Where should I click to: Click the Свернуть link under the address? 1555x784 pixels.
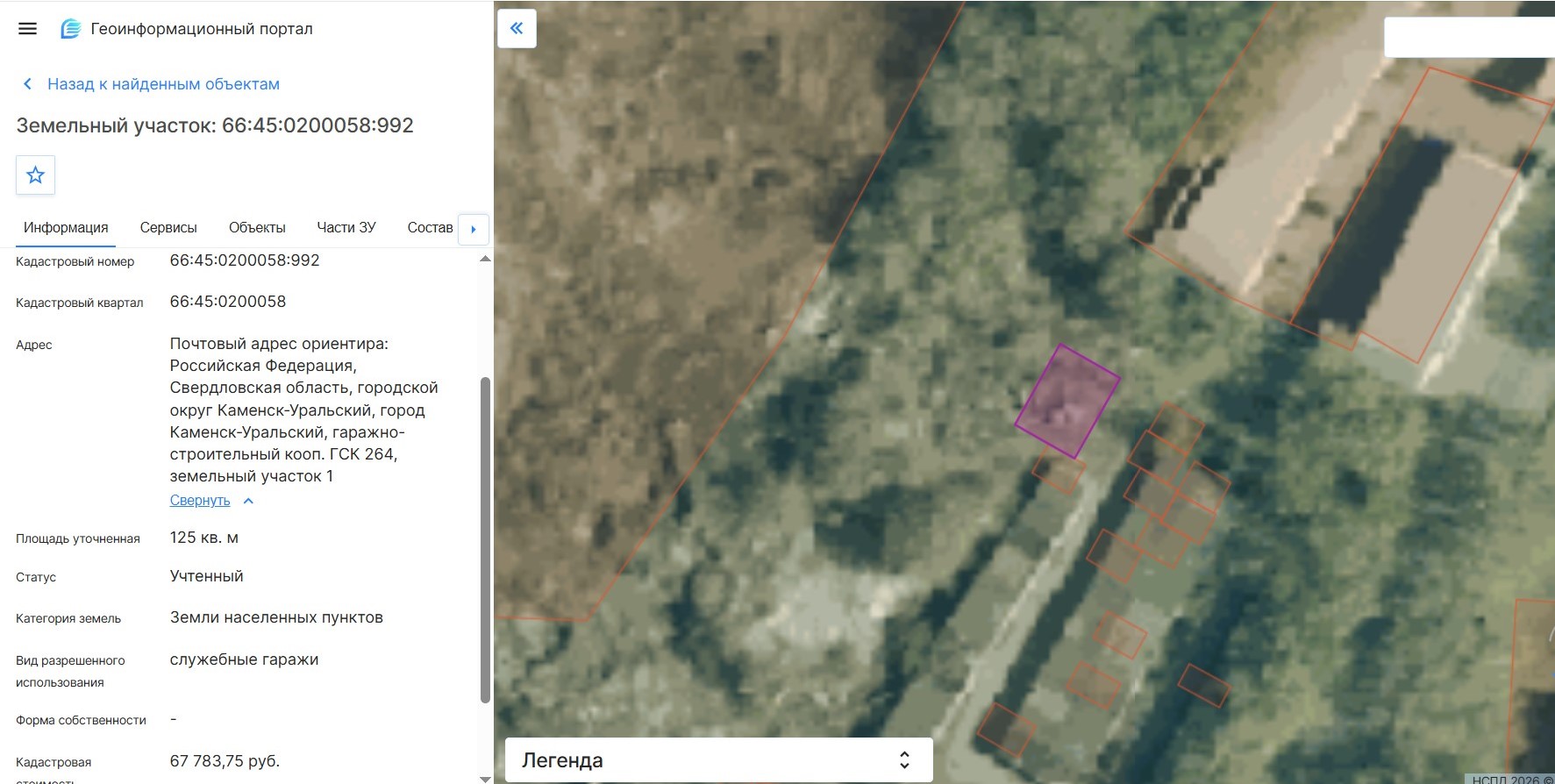(x=200, y=501)
